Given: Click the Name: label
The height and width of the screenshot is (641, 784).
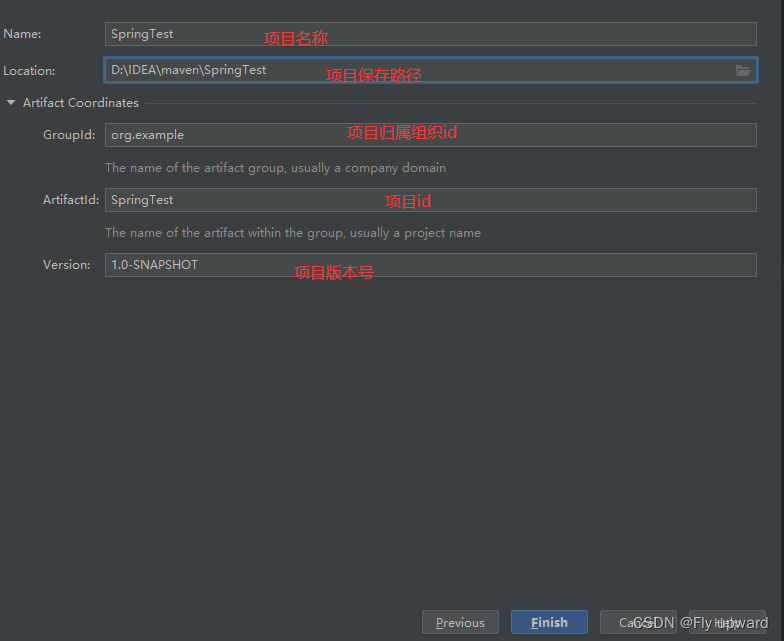Looking at the screenshot, I should pyautogui.click(x=22, y=34).
